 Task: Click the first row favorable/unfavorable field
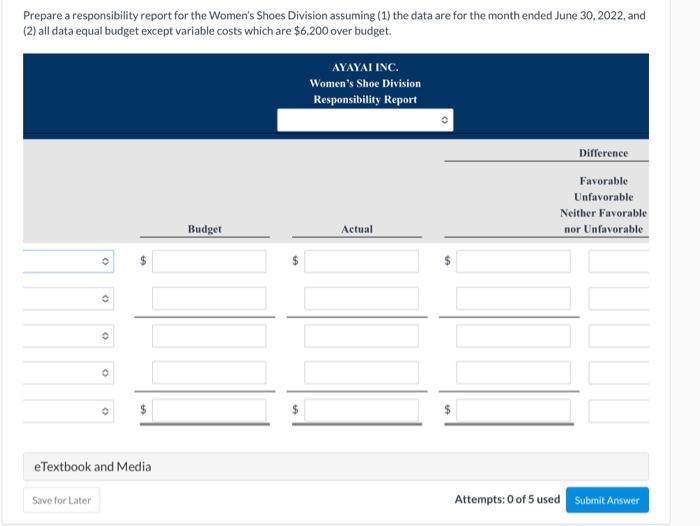[619, 261]
